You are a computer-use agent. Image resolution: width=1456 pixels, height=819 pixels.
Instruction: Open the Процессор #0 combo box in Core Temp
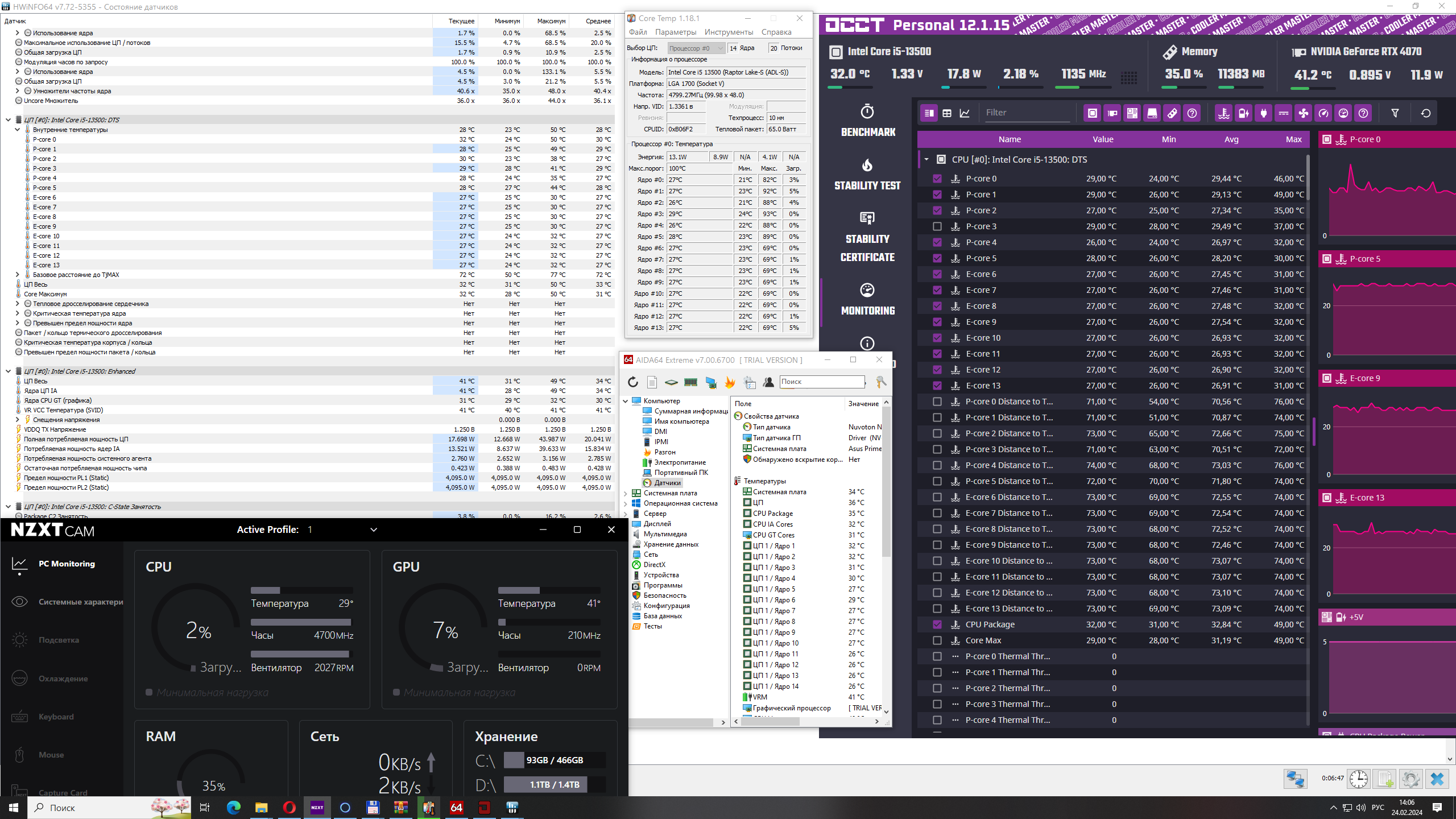[x=696, y=48]
